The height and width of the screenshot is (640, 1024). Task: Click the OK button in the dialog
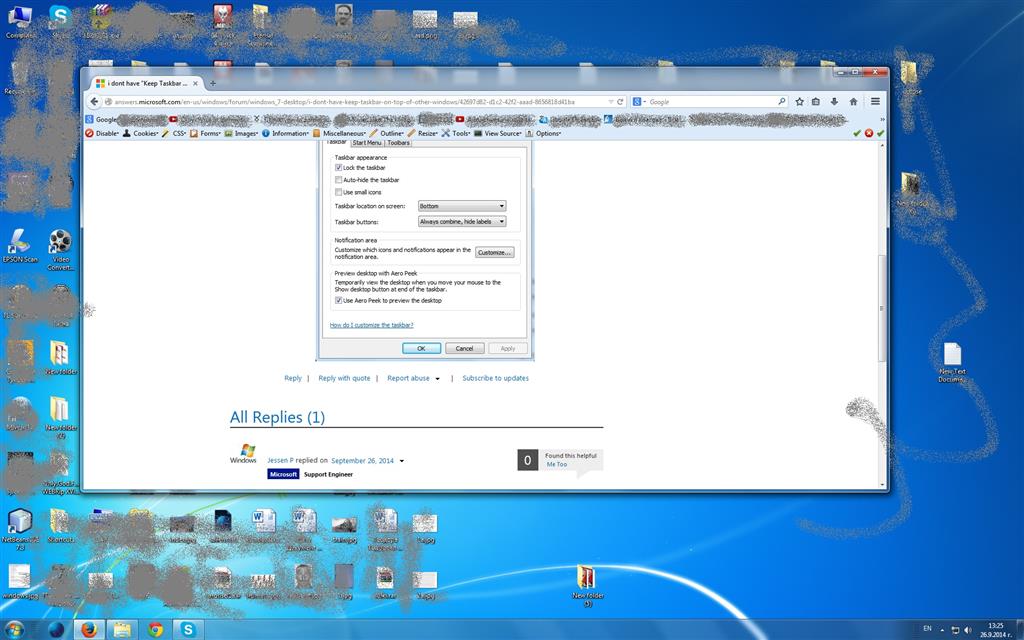click(x=421, y=349)
